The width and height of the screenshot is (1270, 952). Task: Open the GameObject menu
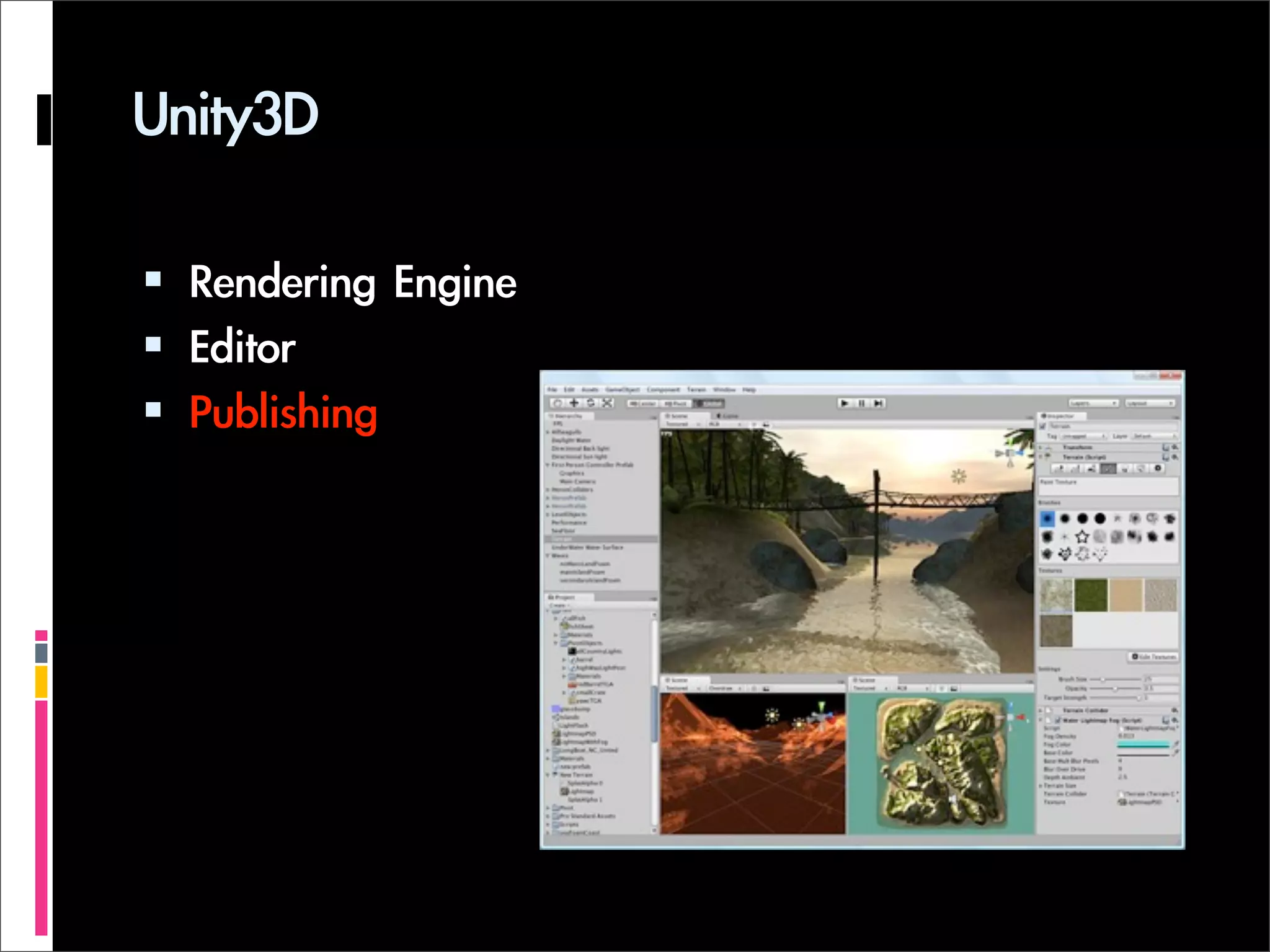(622, 390)
